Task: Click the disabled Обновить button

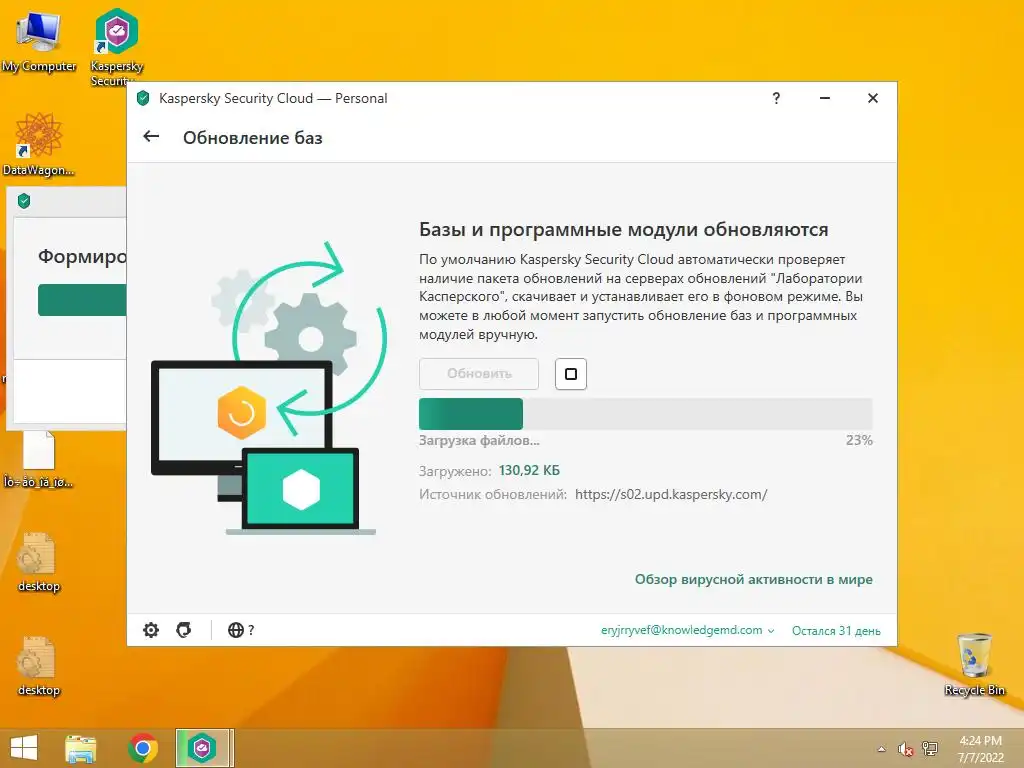Action: coord(479,374)
